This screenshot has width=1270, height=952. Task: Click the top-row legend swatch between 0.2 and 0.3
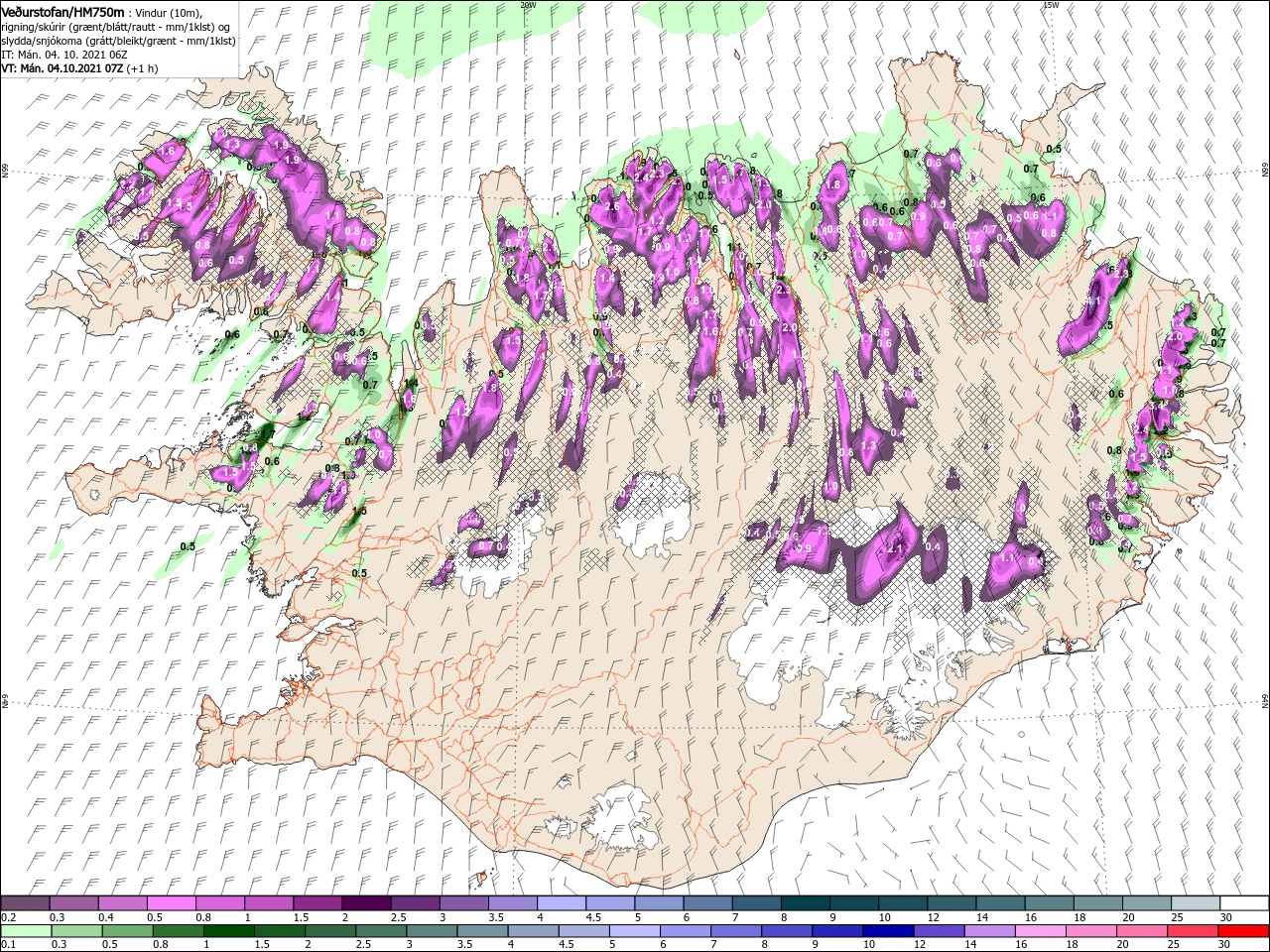[26, 903]
